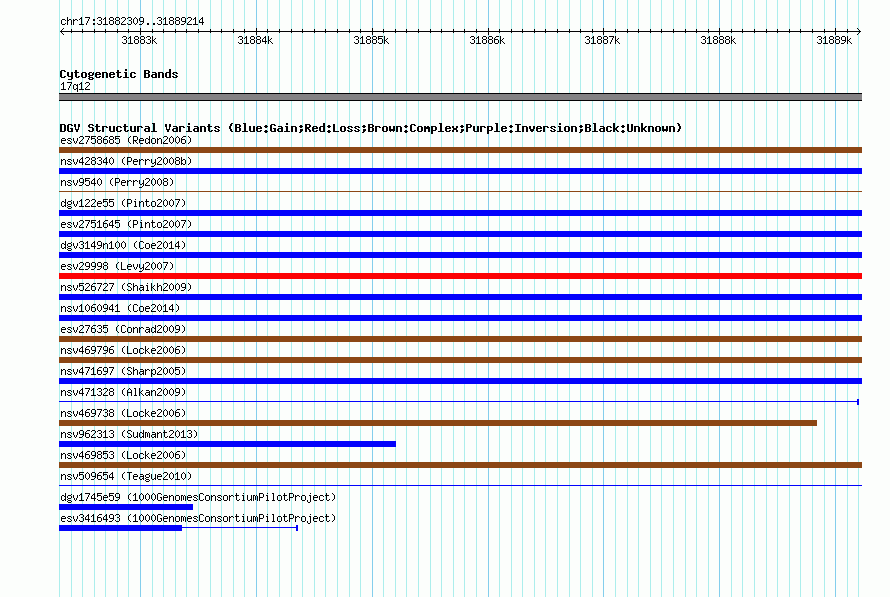Click the DGV Structural Variants track title
The width and height of the screenshot is (890, 597).
pyautogui.click(x=371, y=128)
